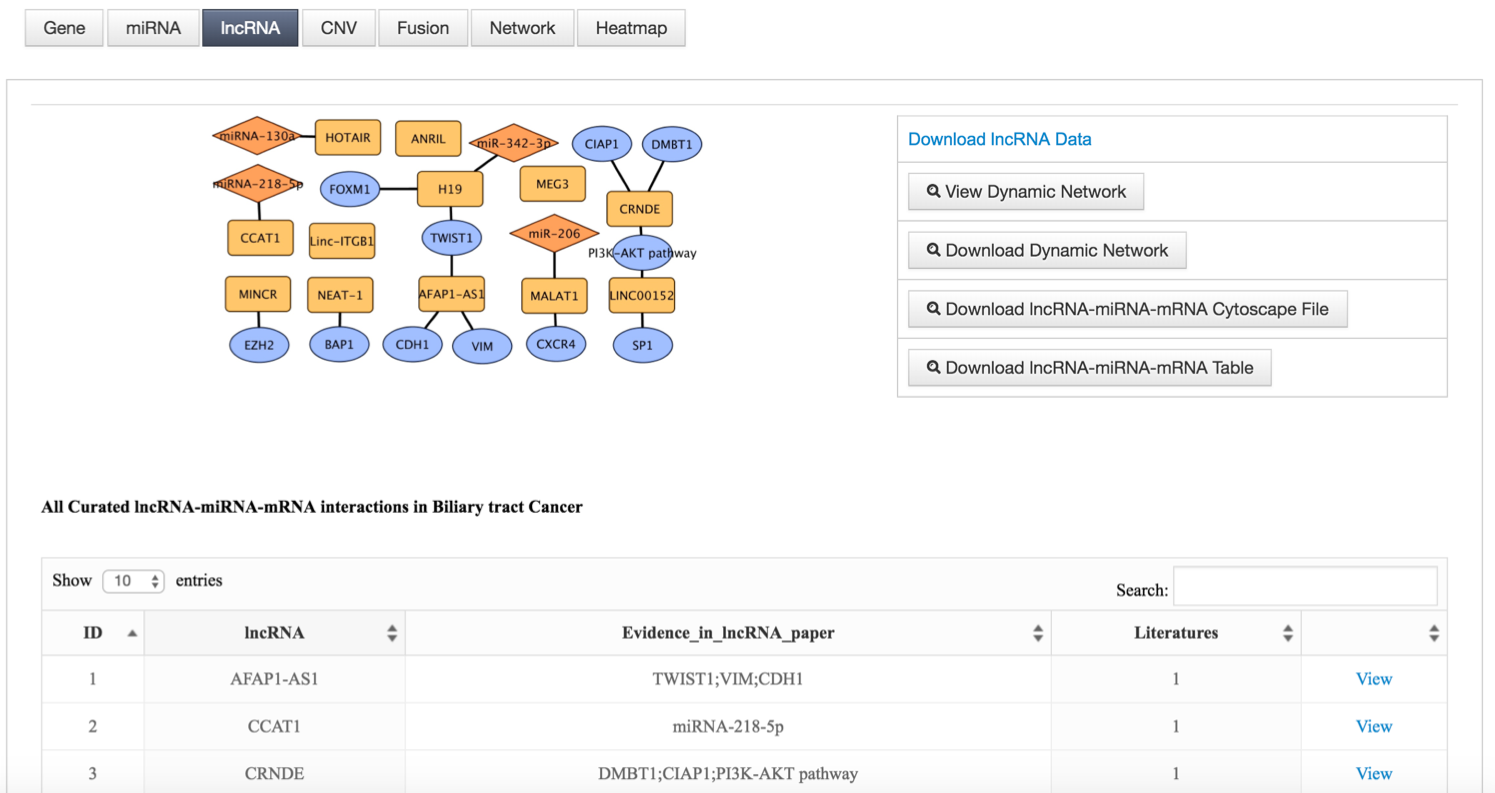
Task: Select the MALAT1 lncRNA node
Action: (553, 296)
